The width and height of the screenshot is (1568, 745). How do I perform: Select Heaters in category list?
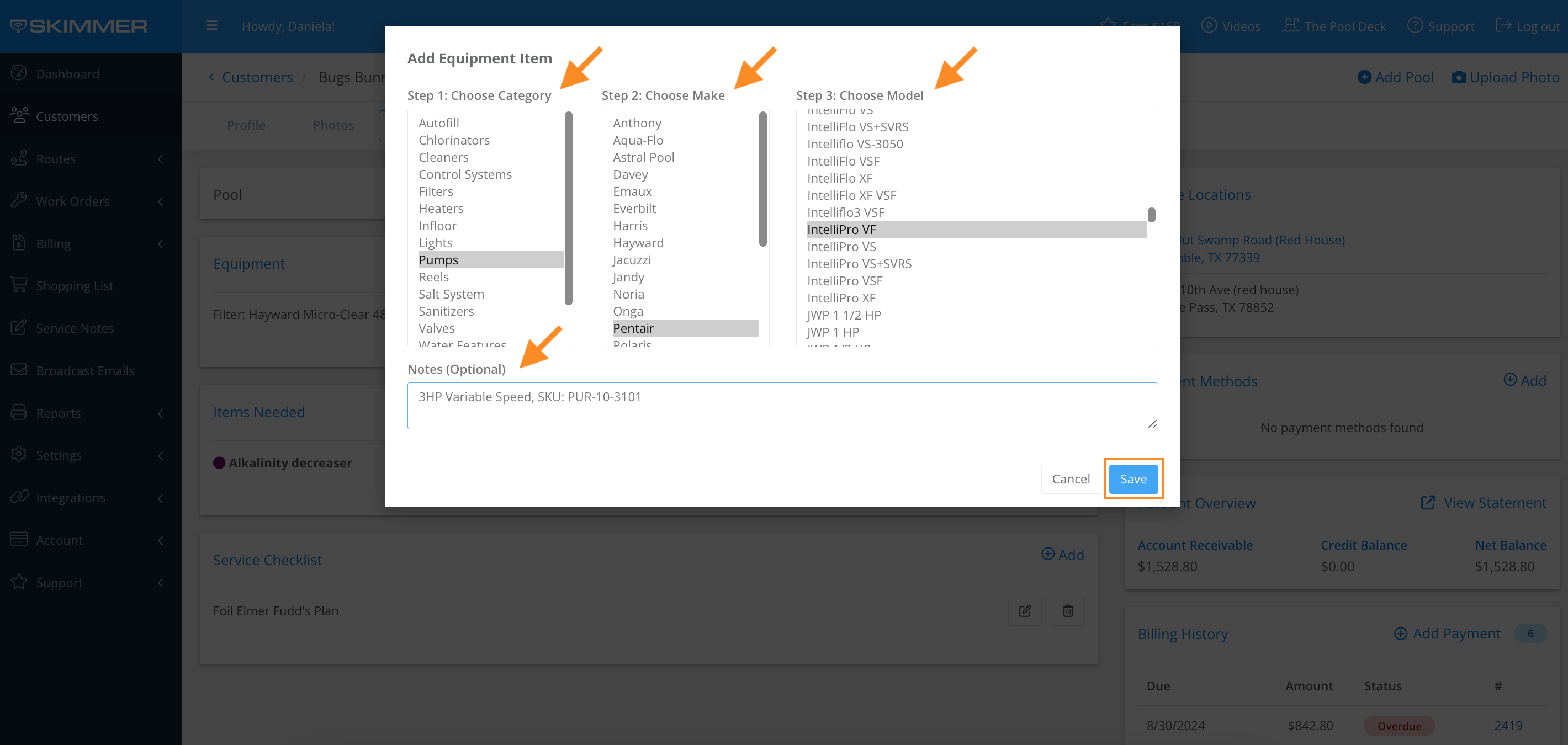click(x=491, y=208)
